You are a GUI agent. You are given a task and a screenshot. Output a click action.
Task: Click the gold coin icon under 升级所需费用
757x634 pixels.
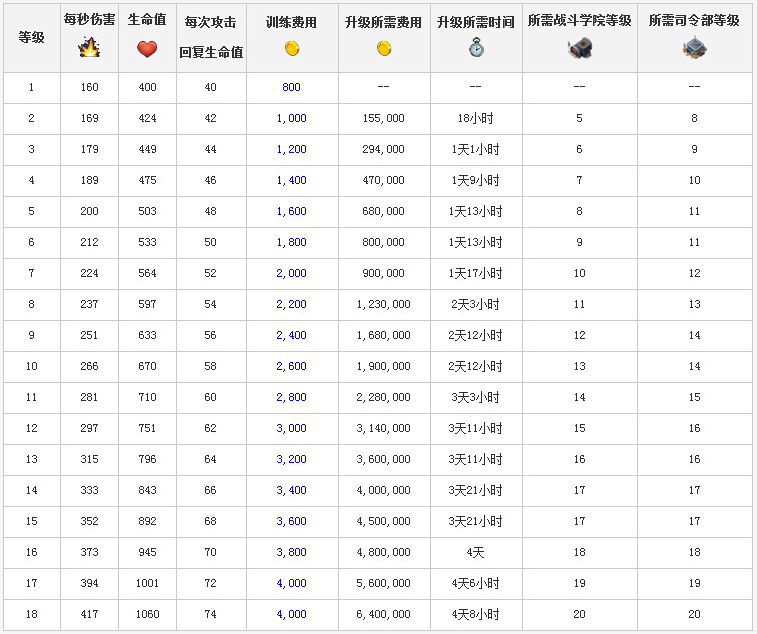click(x=383, y=49)
